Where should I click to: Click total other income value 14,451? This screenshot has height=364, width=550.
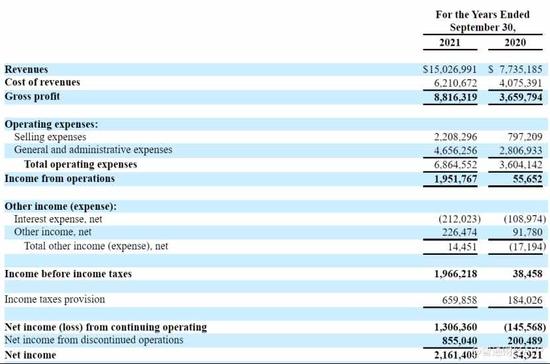point(462,247)
